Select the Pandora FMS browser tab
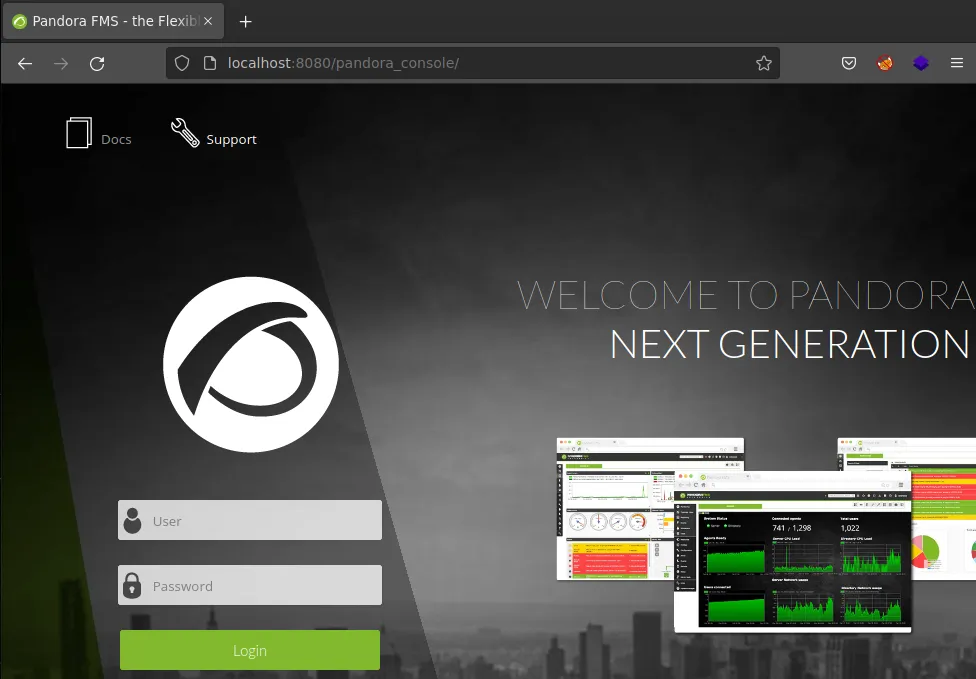The height and width of the screenshot is (679, 976). [x=113, y=21]
